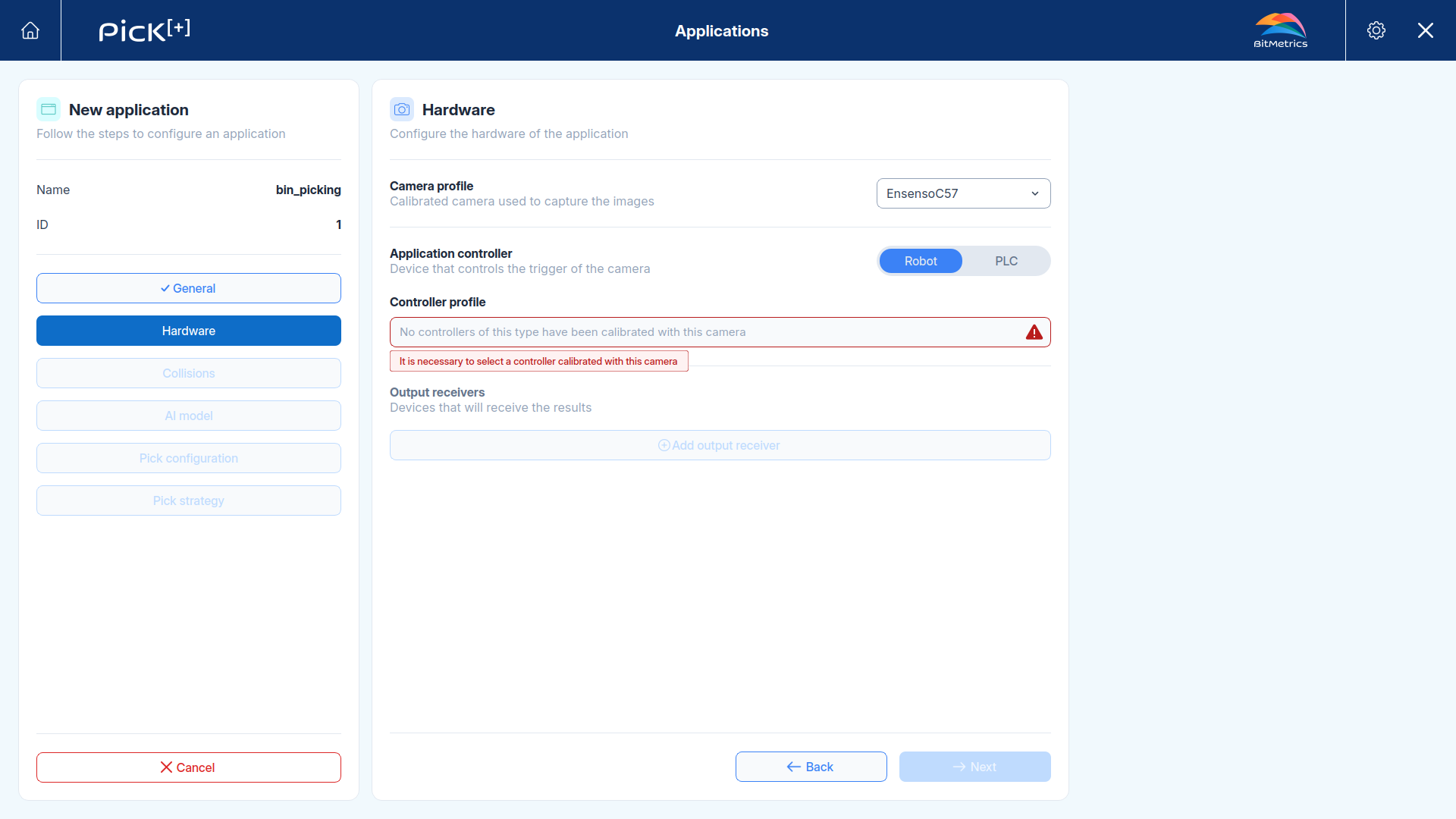1456x819 pixels.
Task: Click the Camera profile label
Action: [x=431, y=186]
